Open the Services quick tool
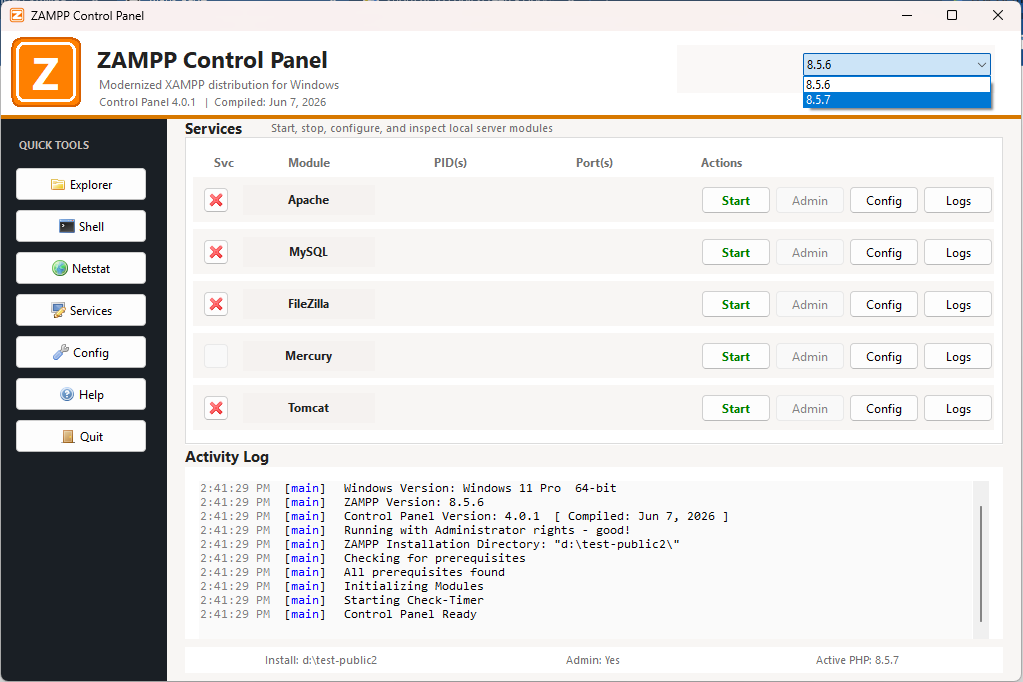The image size is (1023, 682). coord(81,310)
